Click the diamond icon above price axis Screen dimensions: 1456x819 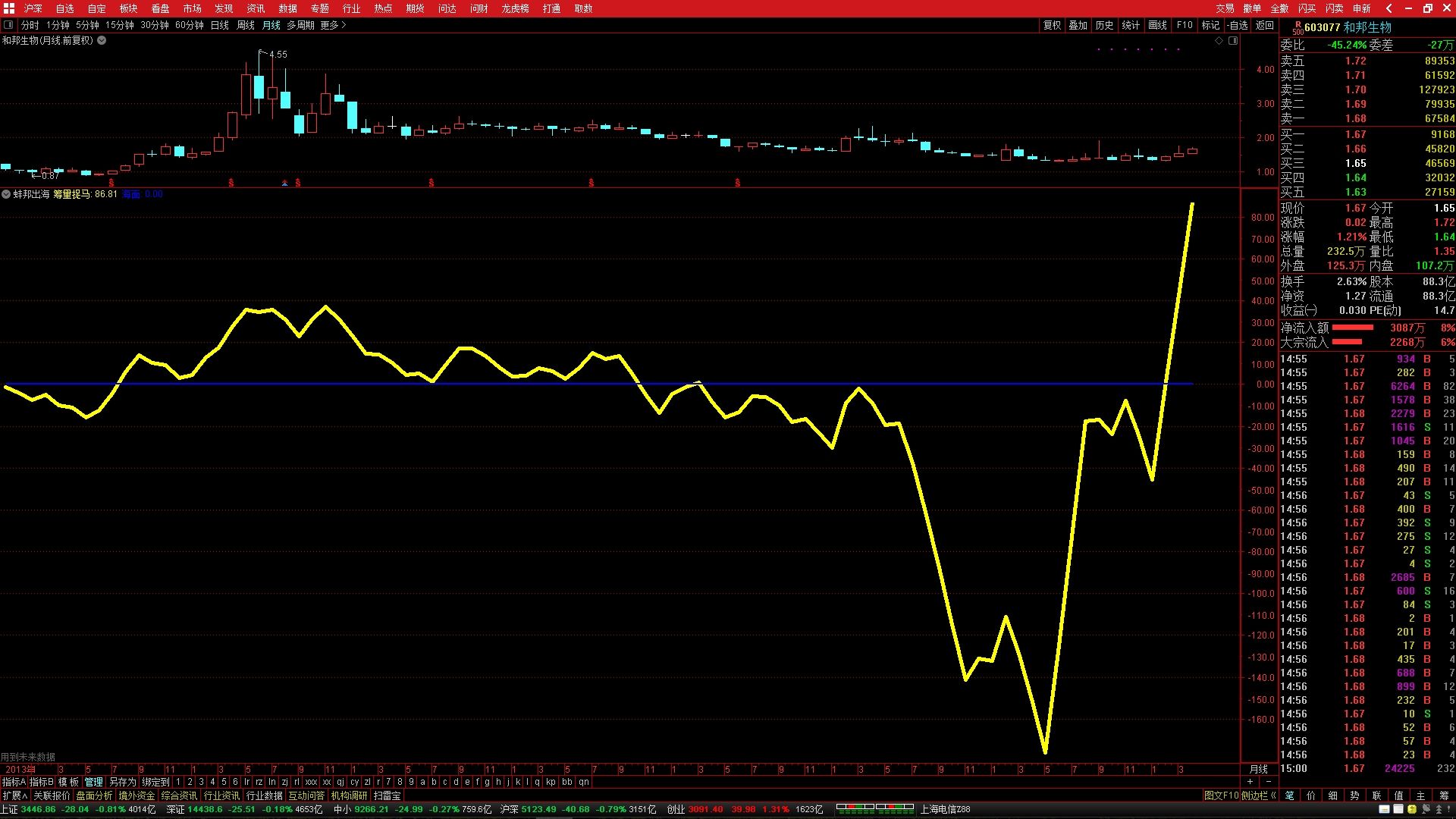(1219, 41)
